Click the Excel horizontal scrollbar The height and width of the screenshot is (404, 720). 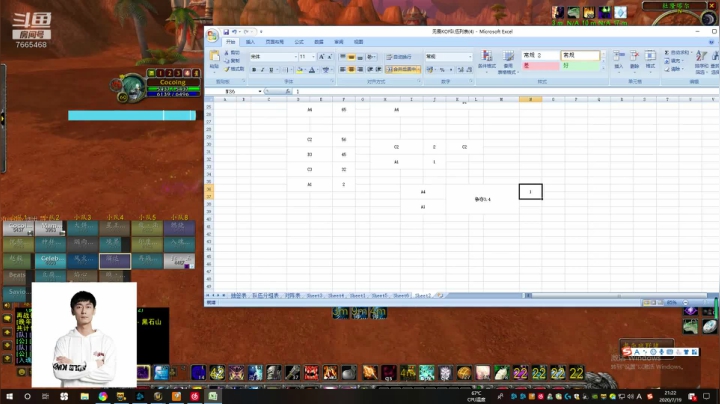[619, 296]
